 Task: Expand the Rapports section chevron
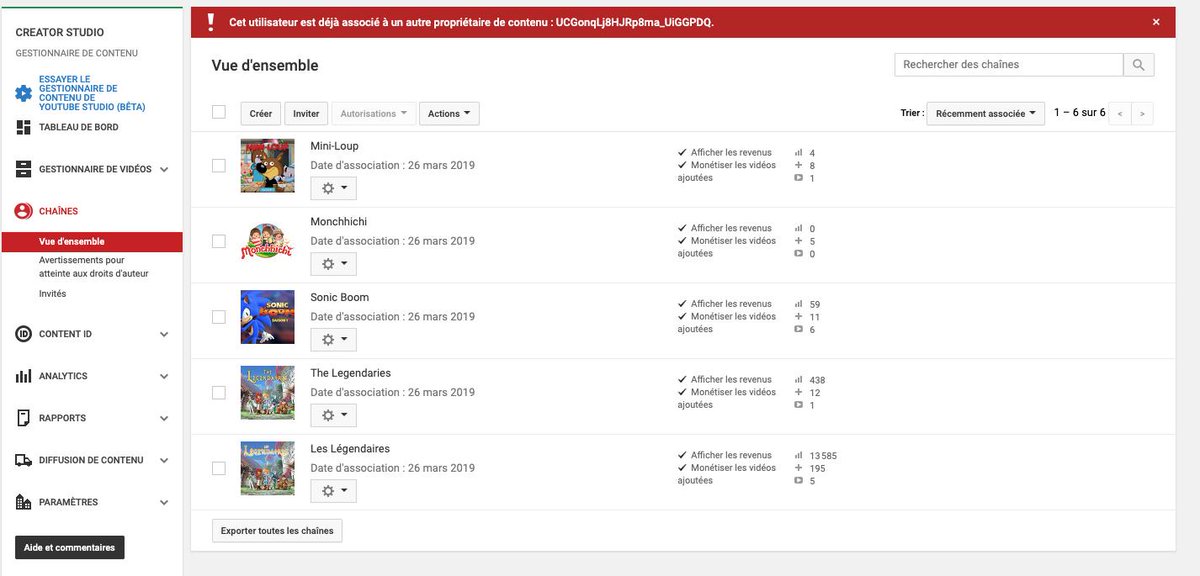pos(164,418)
